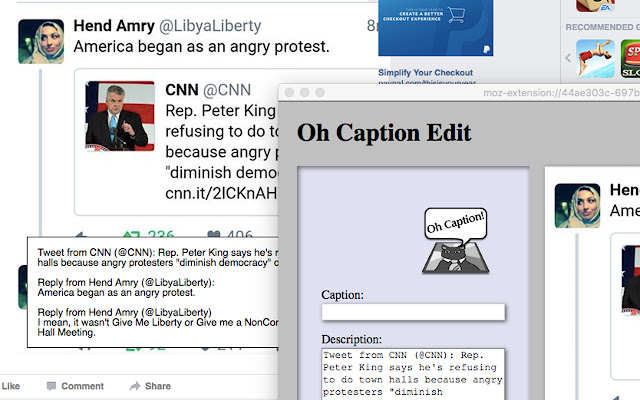Click 'Tweet from CNN' line in tooltip
Image resolution: width=640 pixels, height=400 pixels.
click(x=158, y=252)
